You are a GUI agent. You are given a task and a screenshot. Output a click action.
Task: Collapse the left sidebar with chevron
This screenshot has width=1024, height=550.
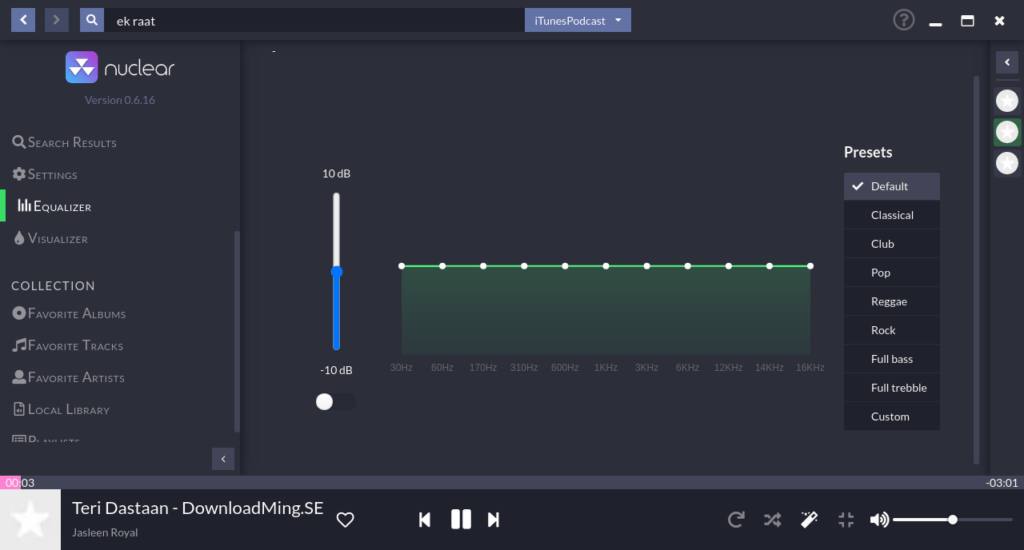[223, 459]
